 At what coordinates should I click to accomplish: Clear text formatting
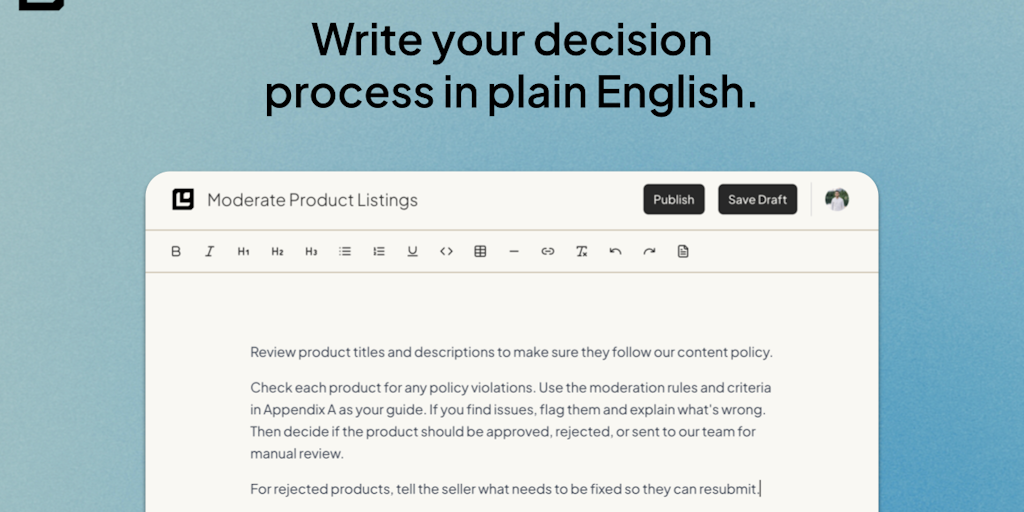coord(581,251)
